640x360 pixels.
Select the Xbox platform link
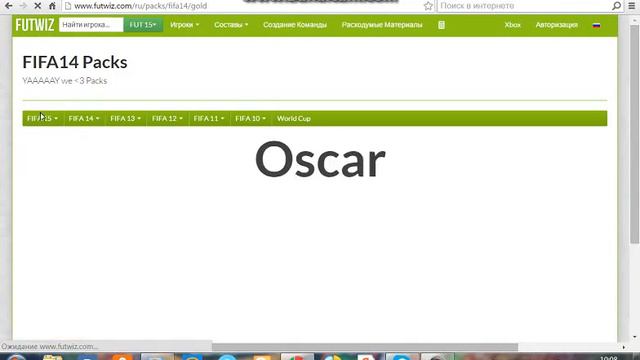512,25
